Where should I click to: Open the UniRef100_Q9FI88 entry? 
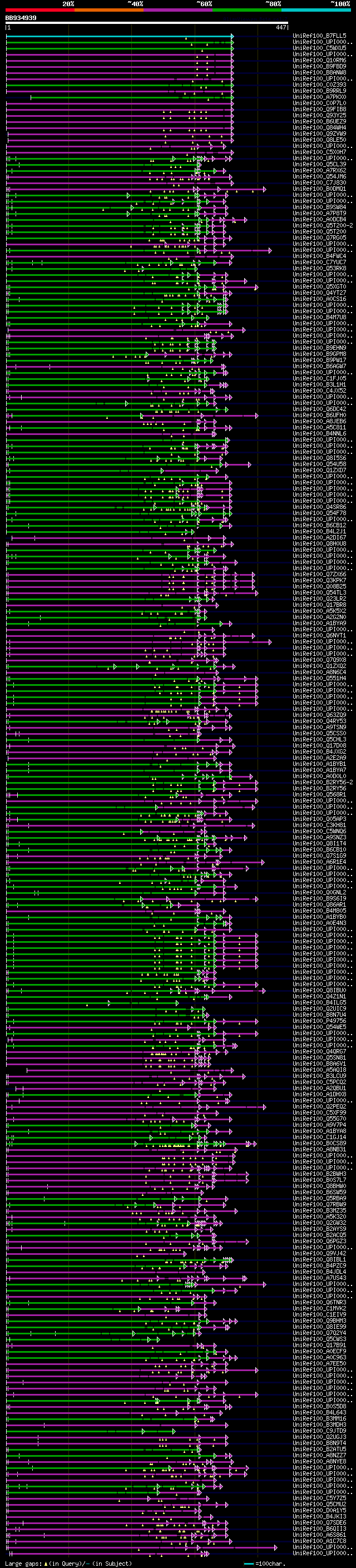(x=319, y=110)
